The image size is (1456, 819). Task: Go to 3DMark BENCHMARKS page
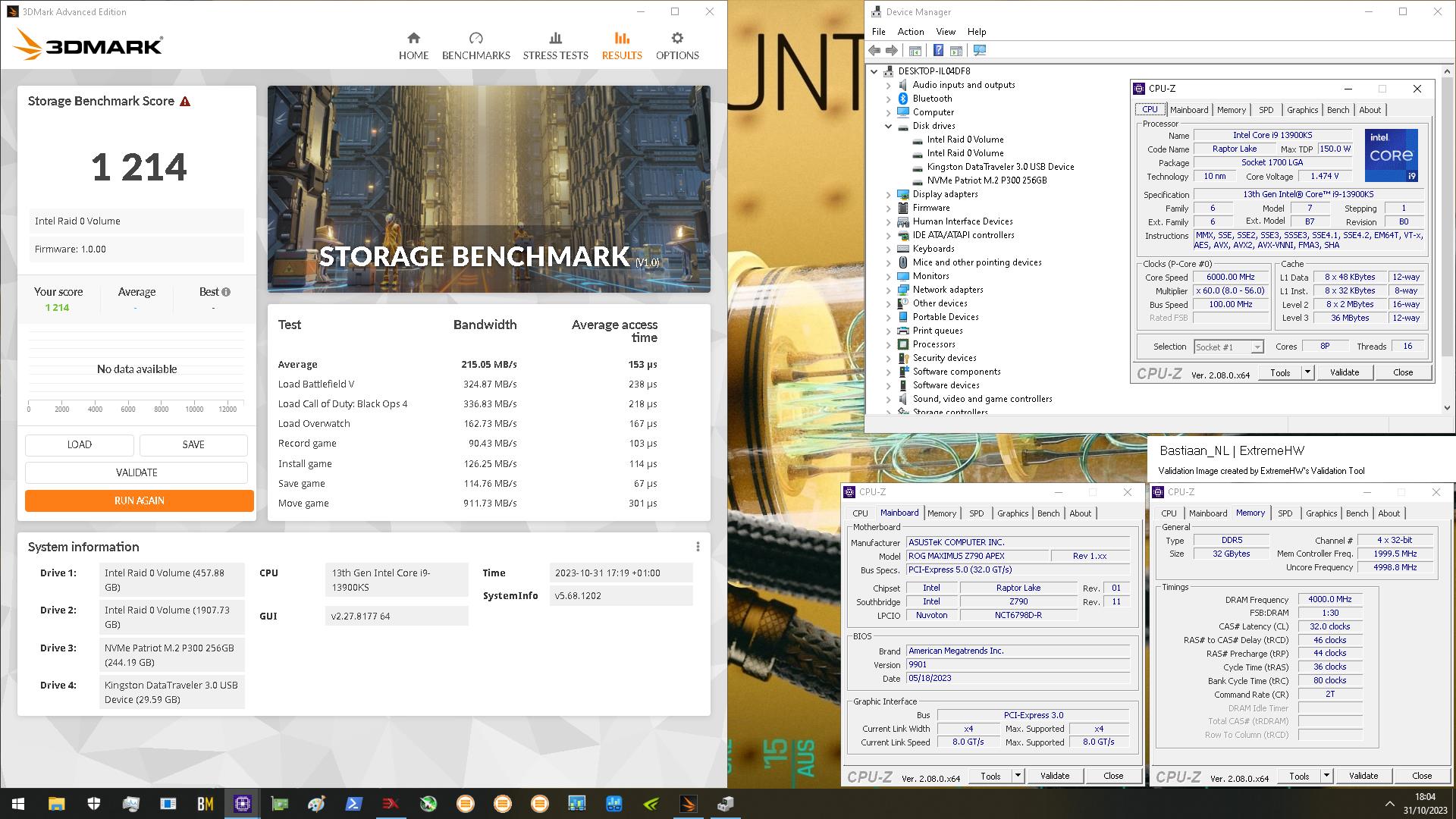[x=475, y=46]
